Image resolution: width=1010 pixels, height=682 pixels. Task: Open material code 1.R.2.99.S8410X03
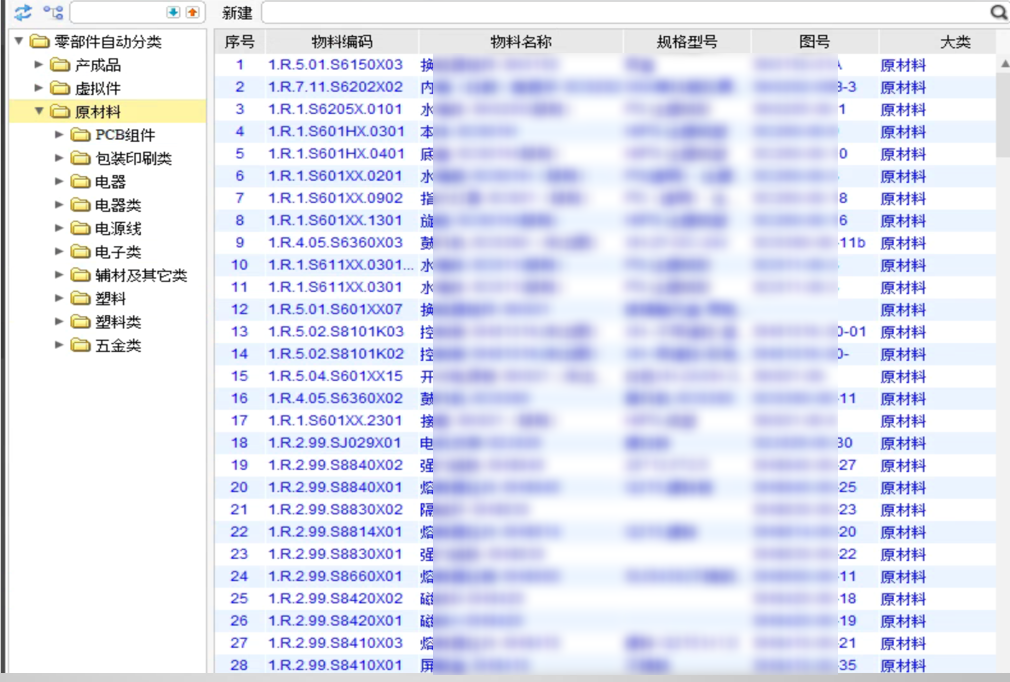(335, 643)
